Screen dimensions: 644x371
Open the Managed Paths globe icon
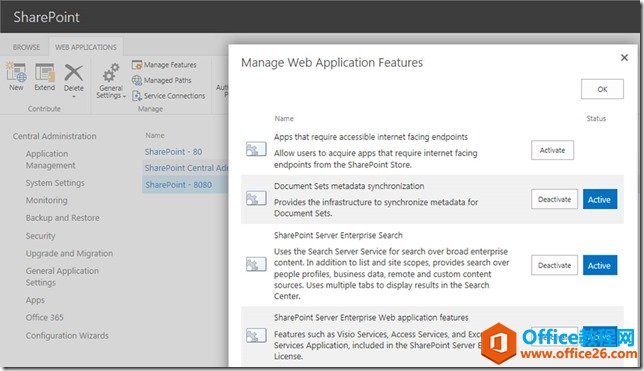[x=137, y=80]
